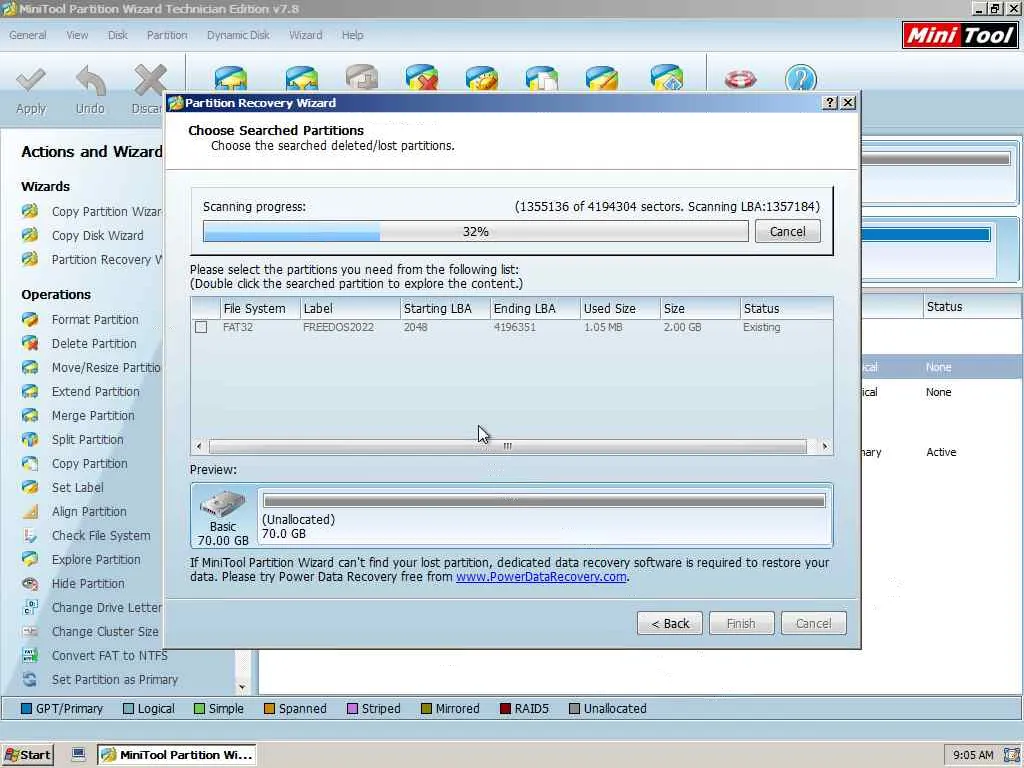Open the Disk menu
This screenshot has height=768, width=1024.
118,35
